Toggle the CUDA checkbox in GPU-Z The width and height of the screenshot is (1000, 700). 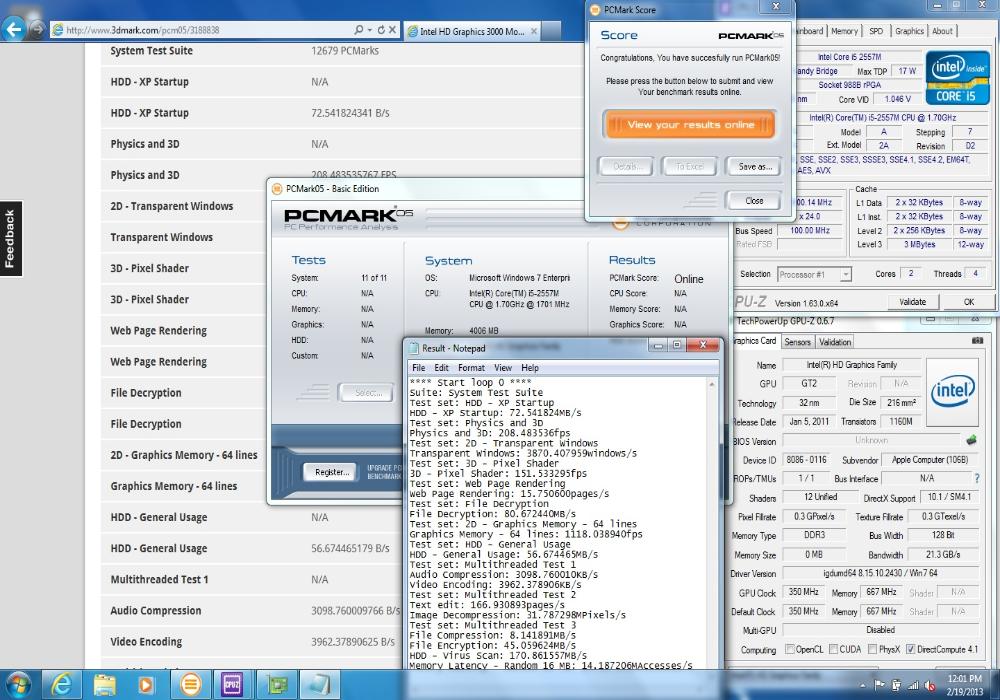pos(833,650)
